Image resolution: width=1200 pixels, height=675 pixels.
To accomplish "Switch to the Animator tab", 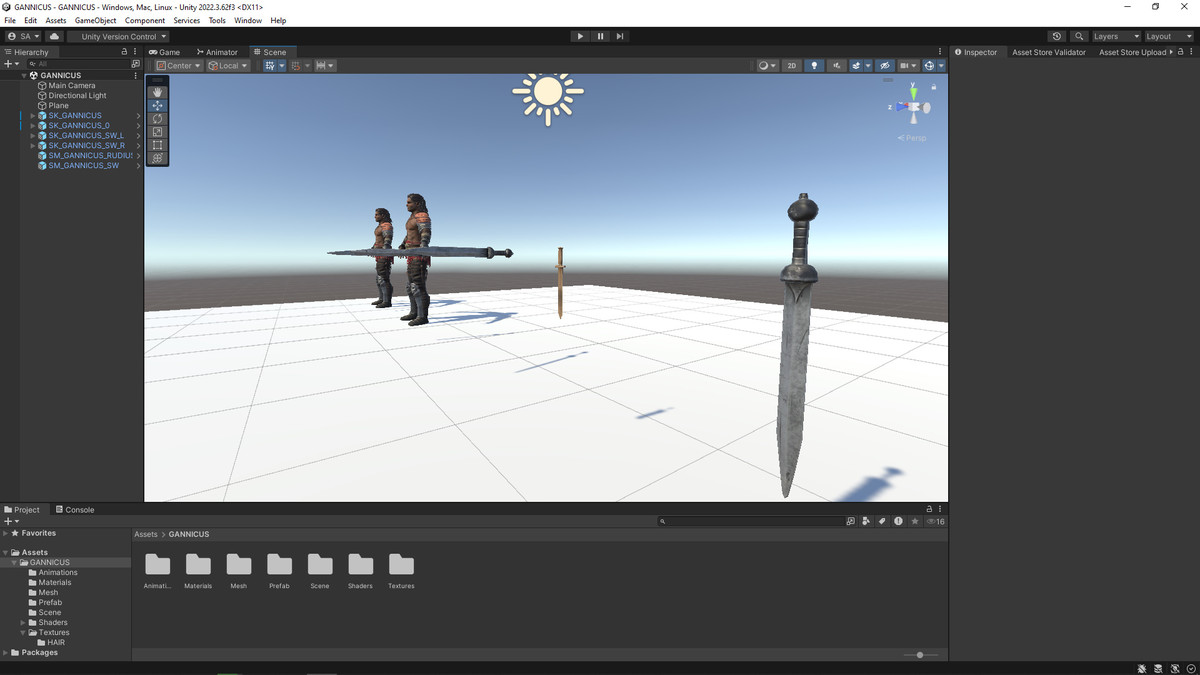I will pos(217,52).
